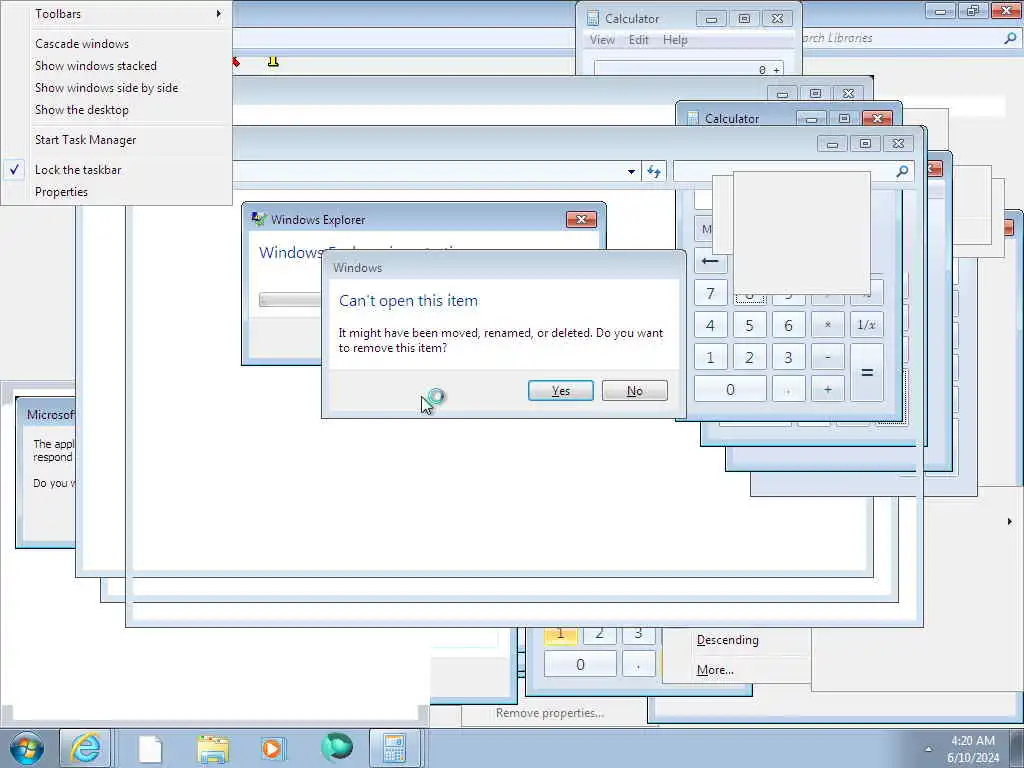Open the taskbar clock showing 4:20 AM
Image resolution: width=1024 pixels, height=768 pixels.
click(x=973, y=749)
